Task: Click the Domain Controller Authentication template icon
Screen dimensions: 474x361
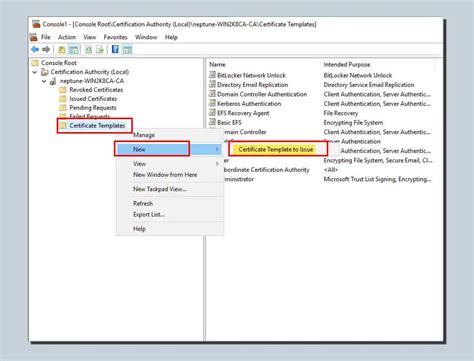Action: click(x=212, y=94)
